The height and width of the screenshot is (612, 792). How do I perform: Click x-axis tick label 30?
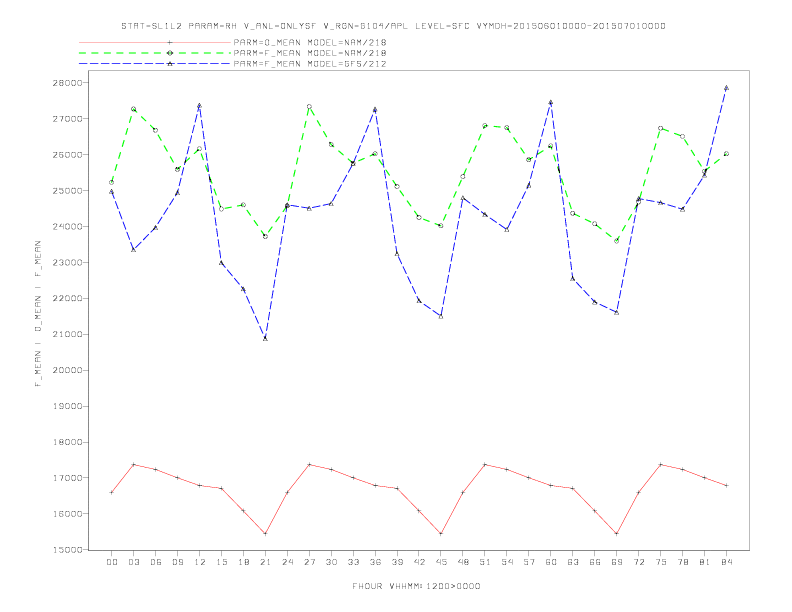coord(331,562)
